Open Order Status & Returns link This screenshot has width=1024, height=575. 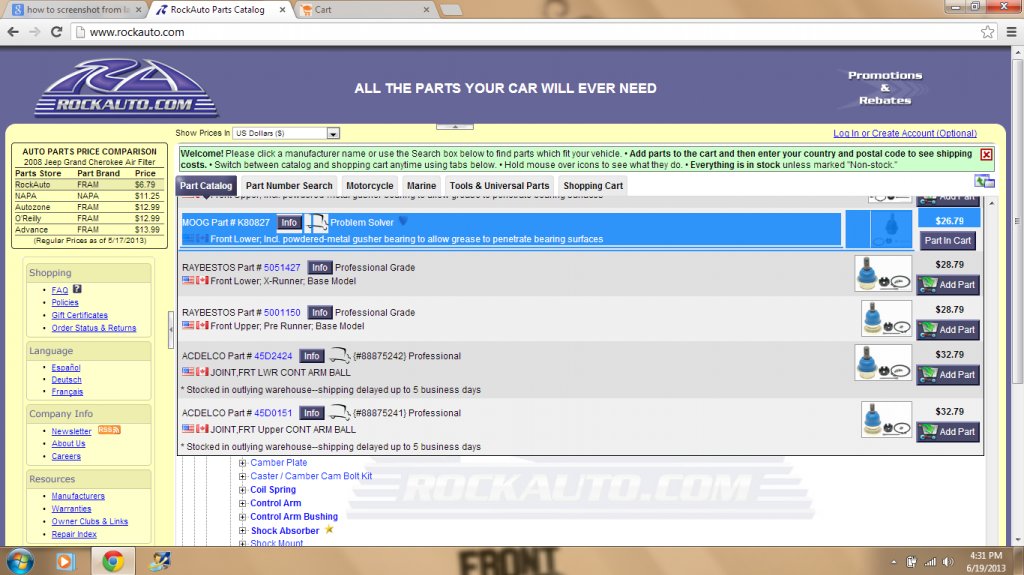(x=93, y=328)
